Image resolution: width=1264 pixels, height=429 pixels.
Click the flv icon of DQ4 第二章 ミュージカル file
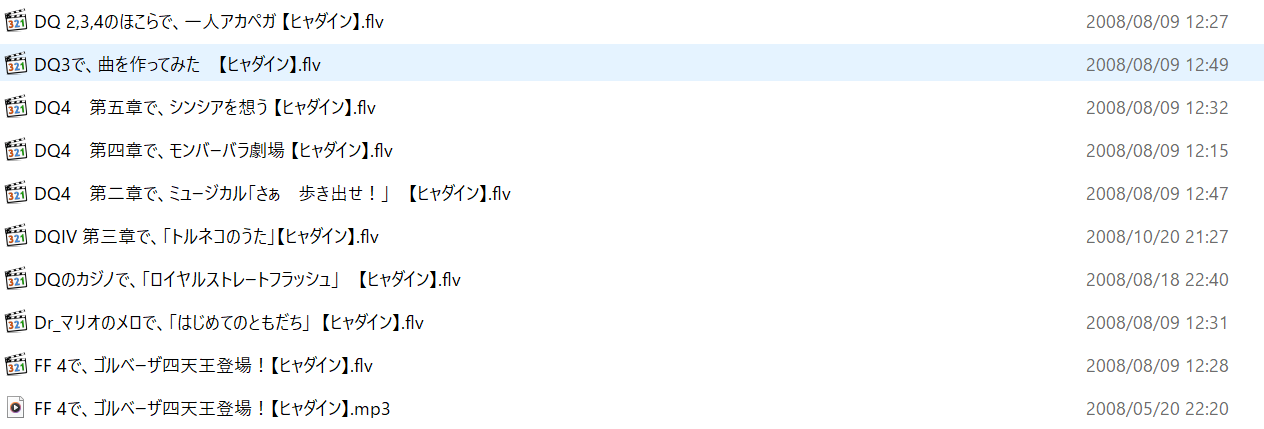click(x=15, y=193)
